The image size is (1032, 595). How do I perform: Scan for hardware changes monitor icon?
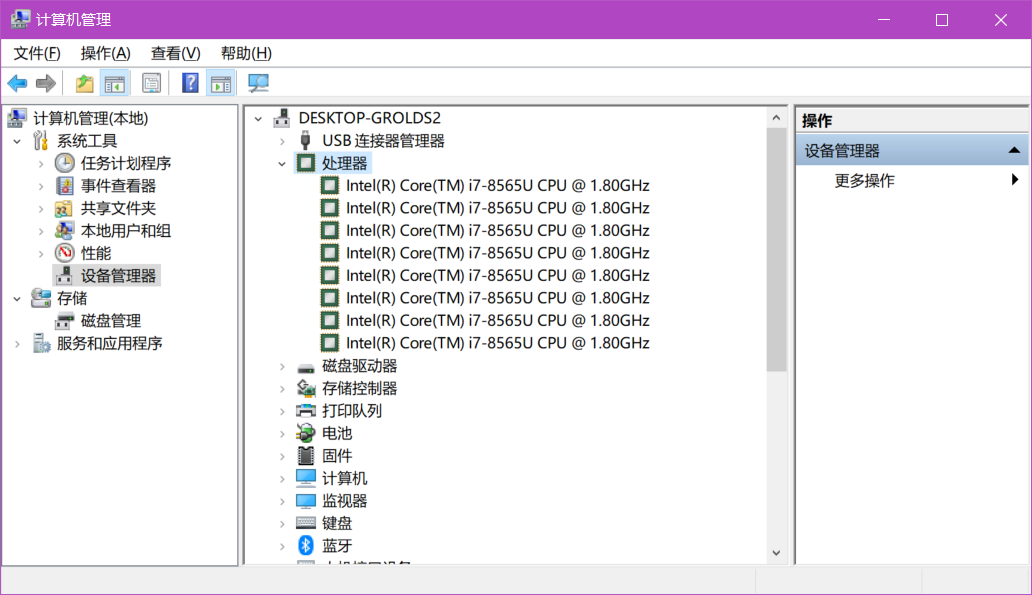coord(258,84)
